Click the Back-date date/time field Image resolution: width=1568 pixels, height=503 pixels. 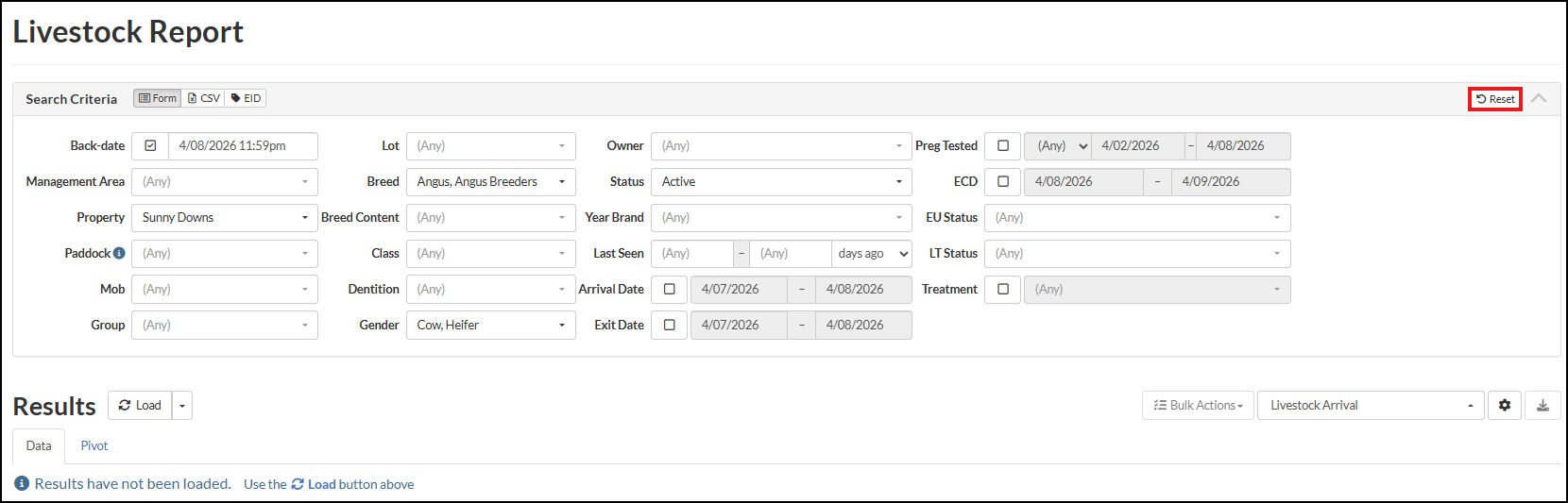[244, 146]
